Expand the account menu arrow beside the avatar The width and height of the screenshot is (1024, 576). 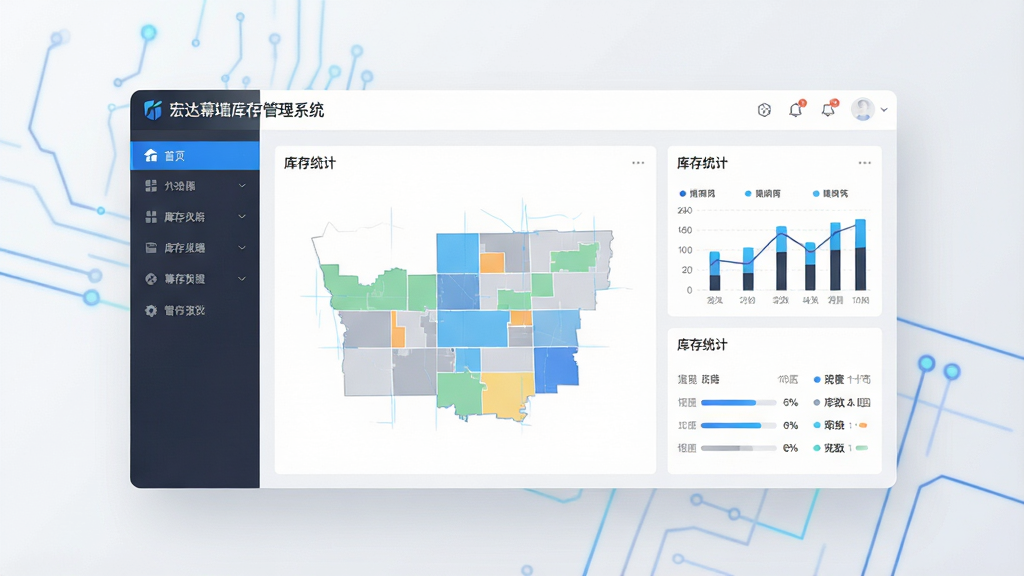(884, 110)
